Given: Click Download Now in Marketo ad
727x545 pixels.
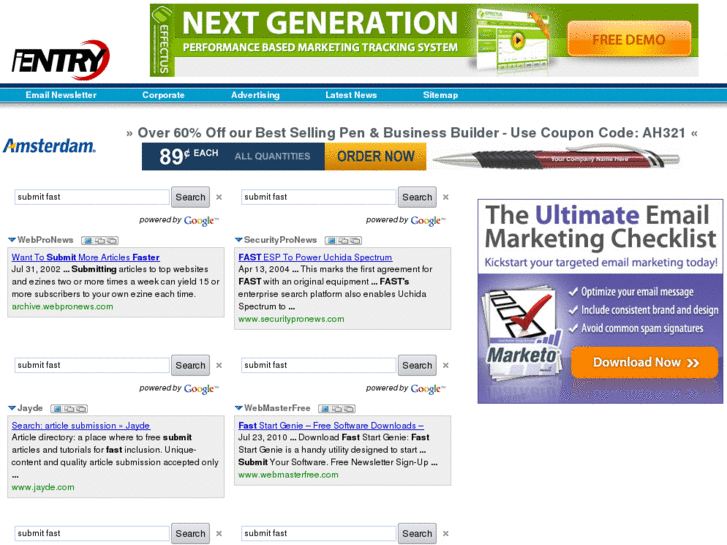Looking at the screenshot, I should (x=645, y=362).
